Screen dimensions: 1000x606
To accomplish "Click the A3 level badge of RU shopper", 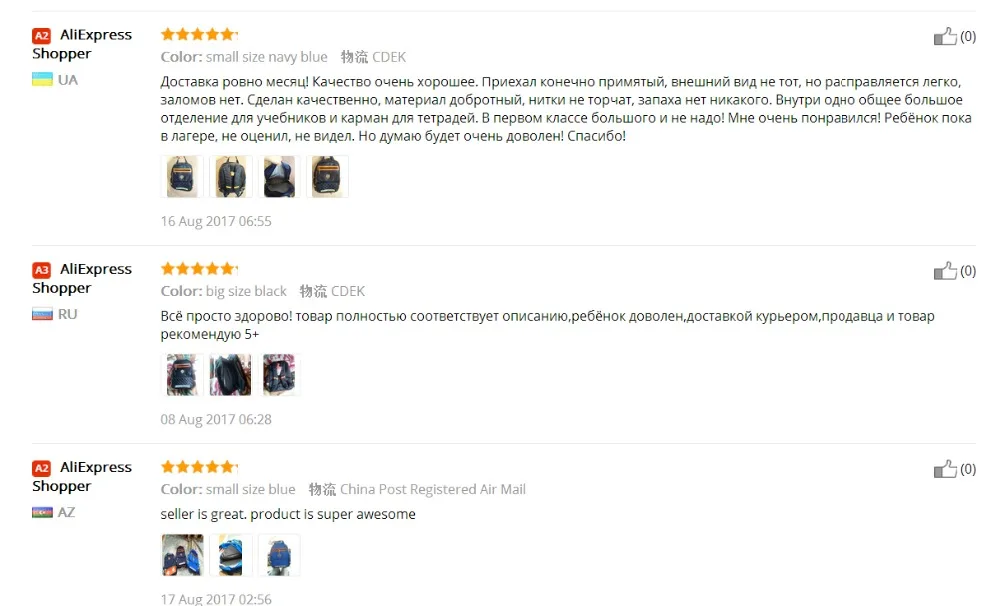I will [x=41, y=270].
